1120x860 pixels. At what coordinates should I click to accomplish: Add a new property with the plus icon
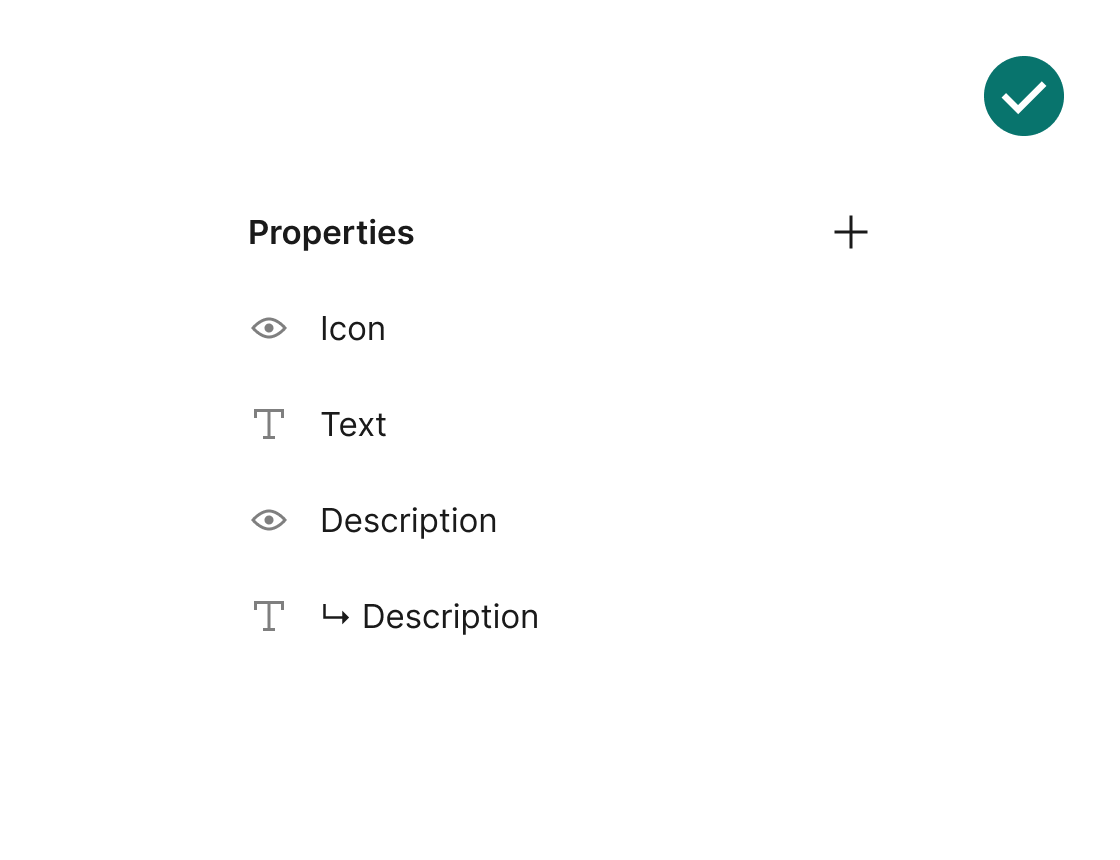tap(851, 232)
